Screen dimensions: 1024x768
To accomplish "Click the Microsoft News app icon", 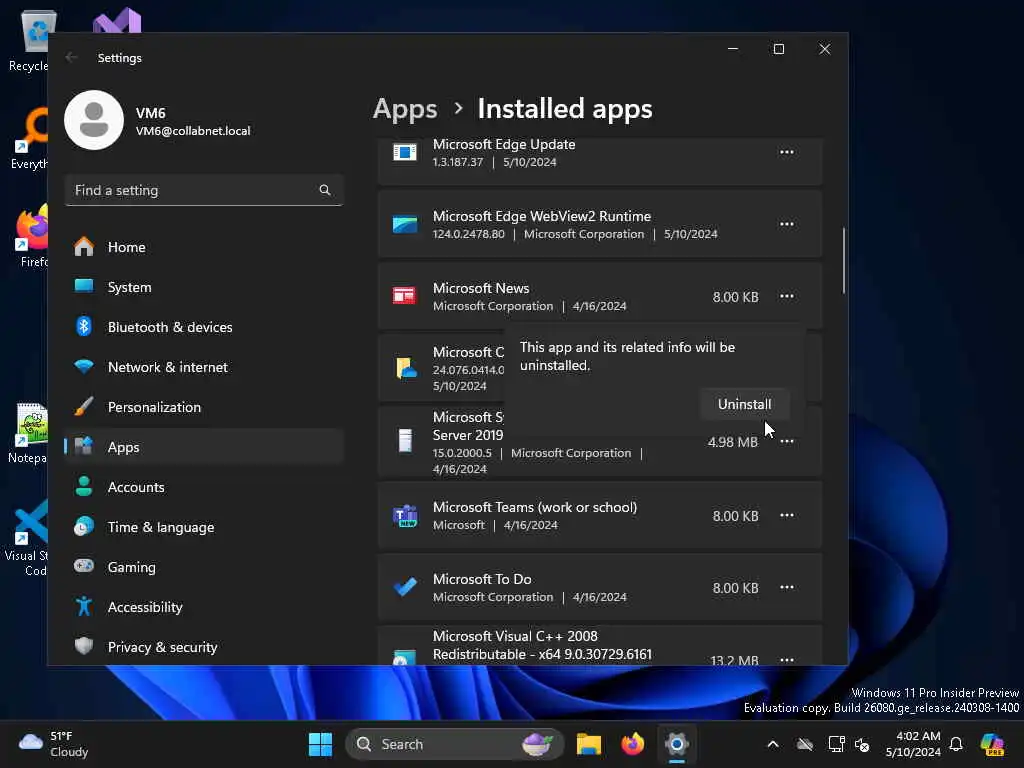I will click(404, 296).
